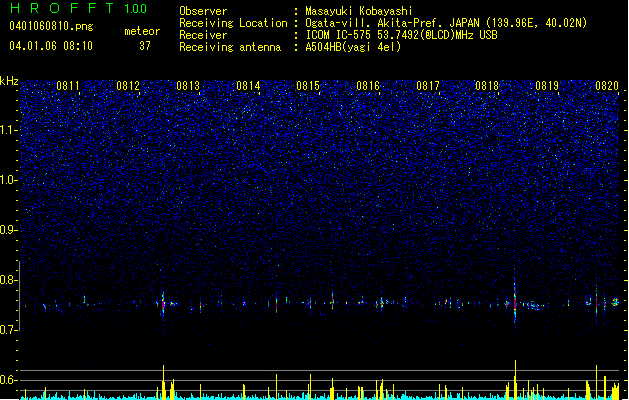
Task: Click the HROFFT title text
Action: pyautogui.click(x=62, y=8)
